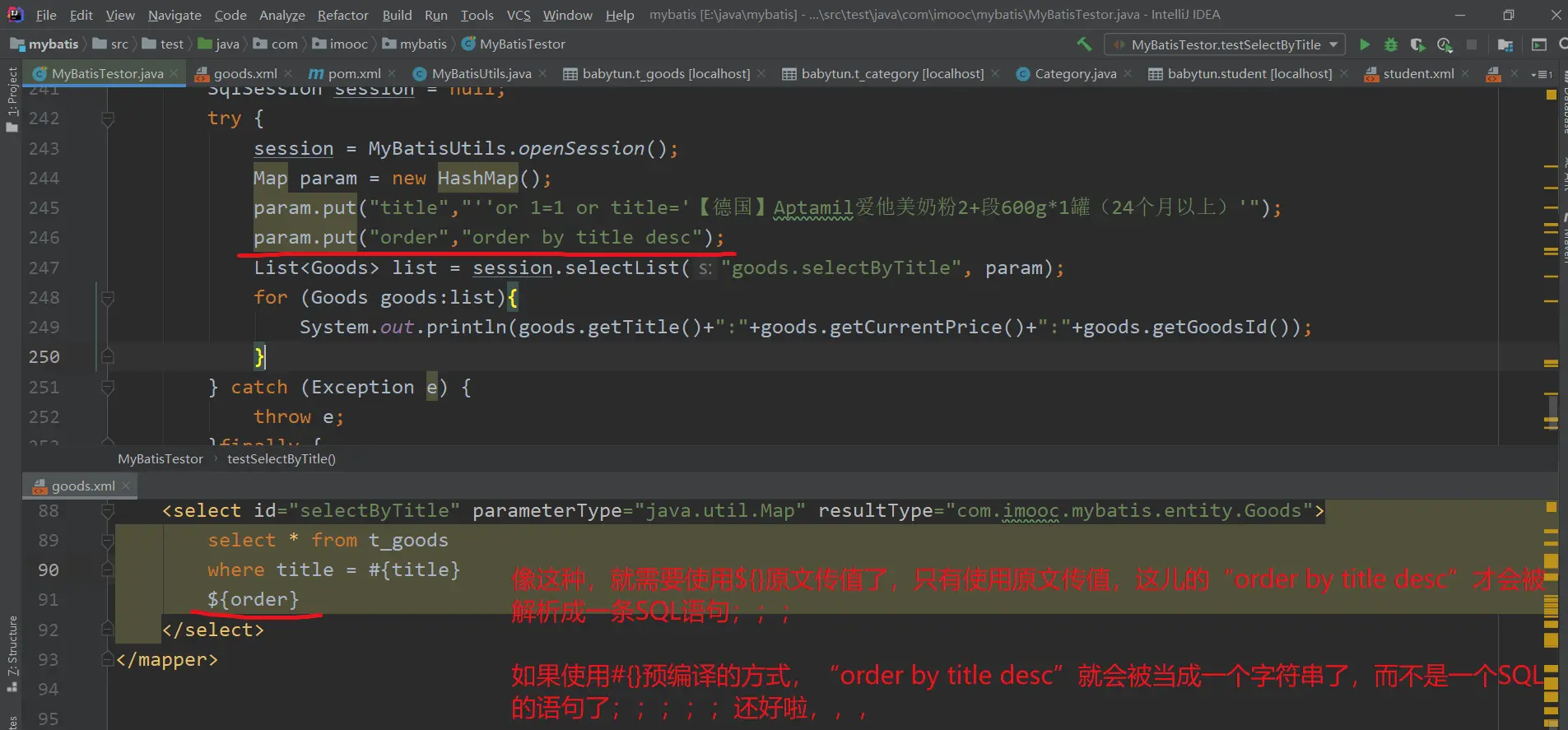
Task: Click the green Build Project hammer icon
Action: click(x=1084, y=44)
